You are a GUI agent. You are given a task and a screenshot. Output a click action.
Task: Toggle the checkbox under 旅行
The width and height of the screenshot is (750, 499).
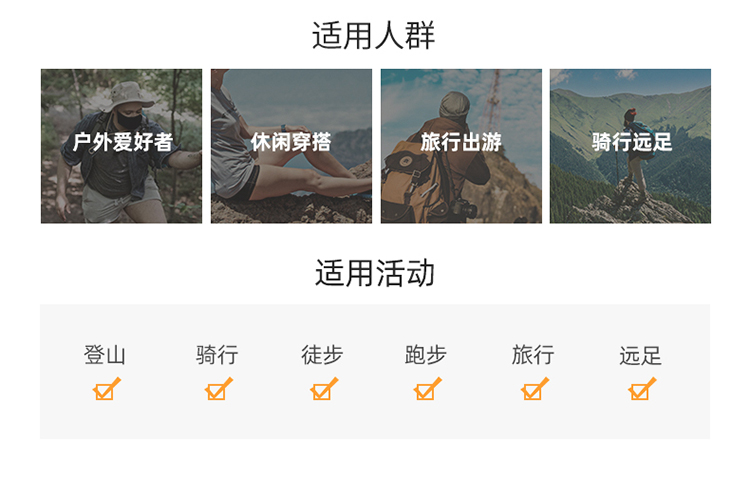click(534, 389)
